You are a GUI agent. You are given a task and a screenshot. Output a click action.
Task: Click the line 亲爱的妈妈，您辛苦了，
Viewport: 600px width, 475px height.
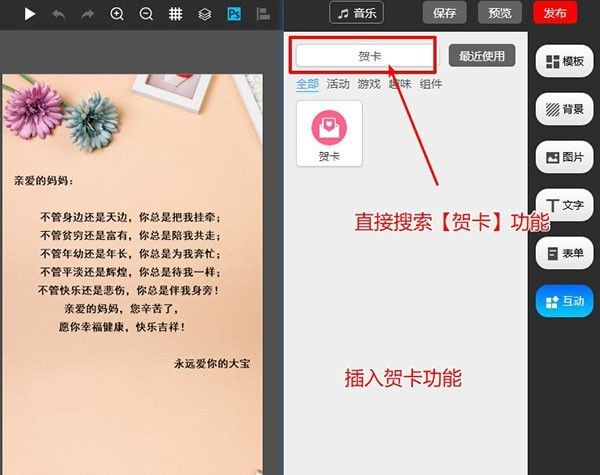click(121, 309)
